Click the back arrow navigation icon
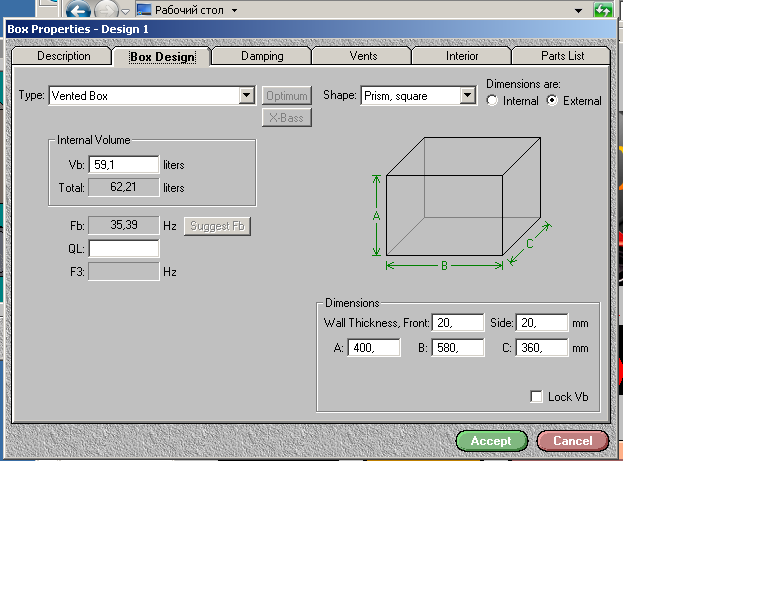 79,10
